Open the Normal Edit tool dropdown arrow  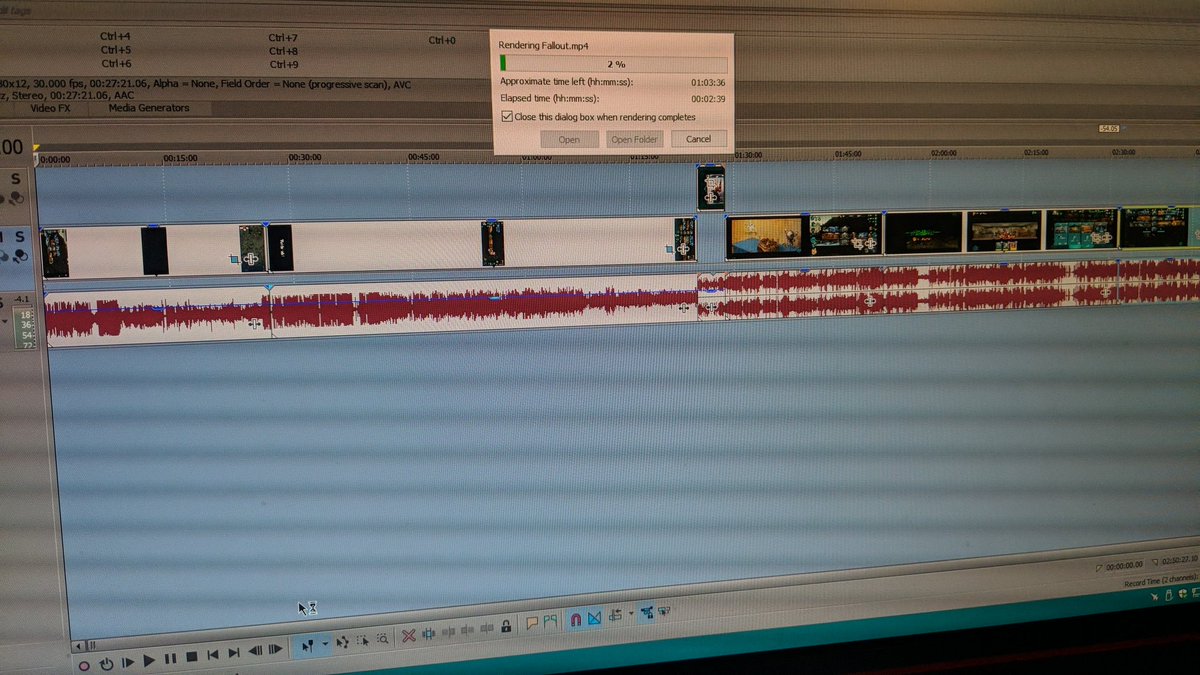[325, 645]
